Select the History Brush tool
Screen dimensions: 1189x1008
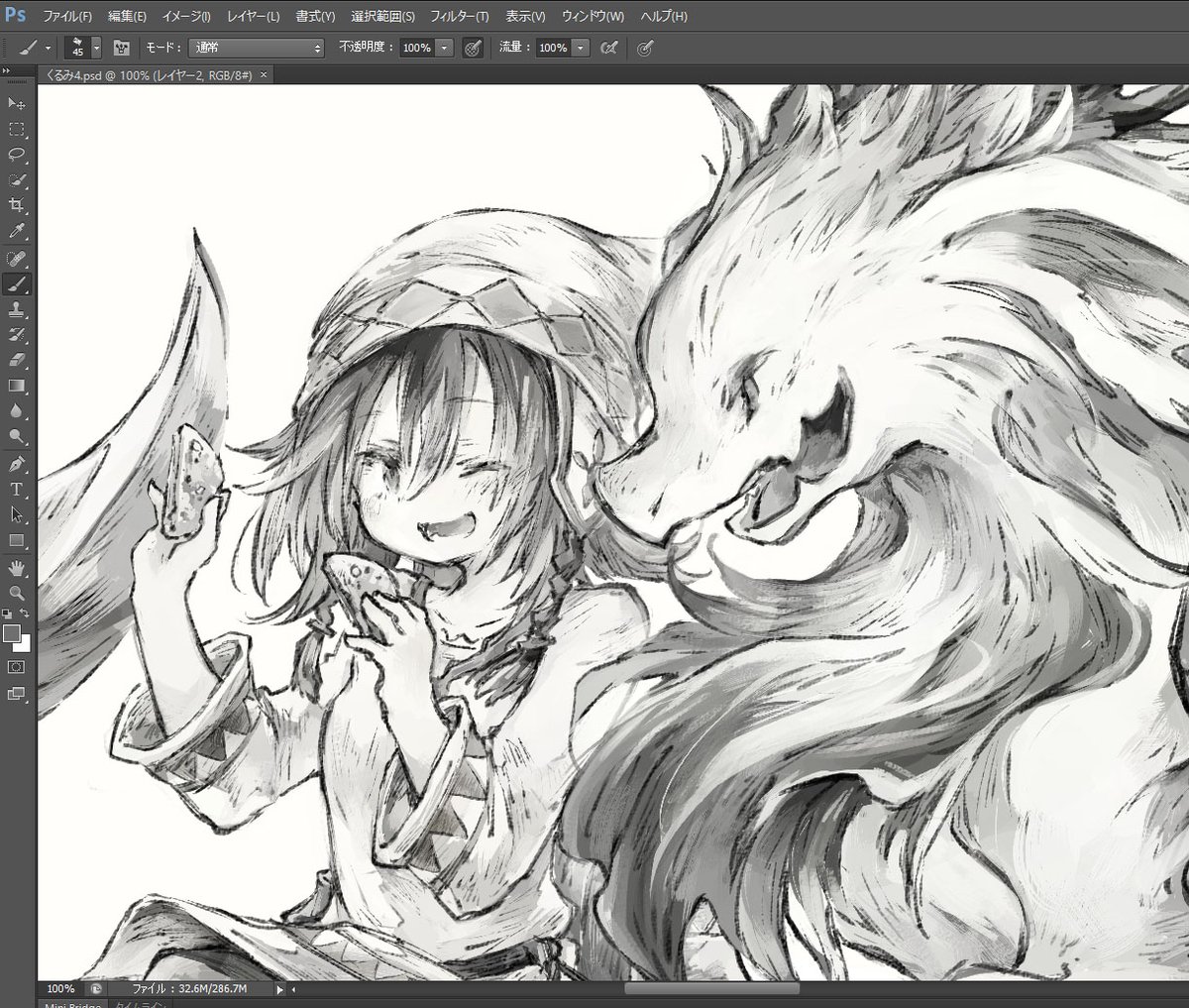tap(17, 335)
